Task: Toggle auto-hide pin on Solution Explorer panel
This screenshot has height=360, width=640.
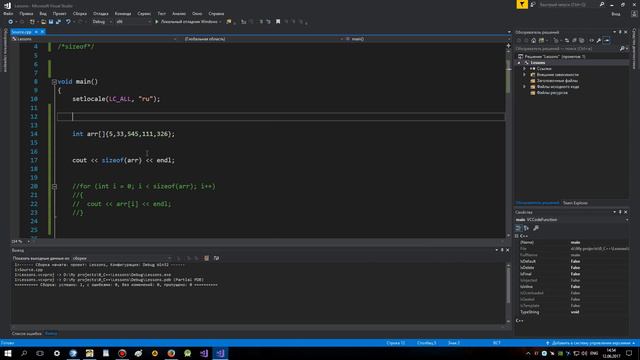Action: tap(620, 32)
